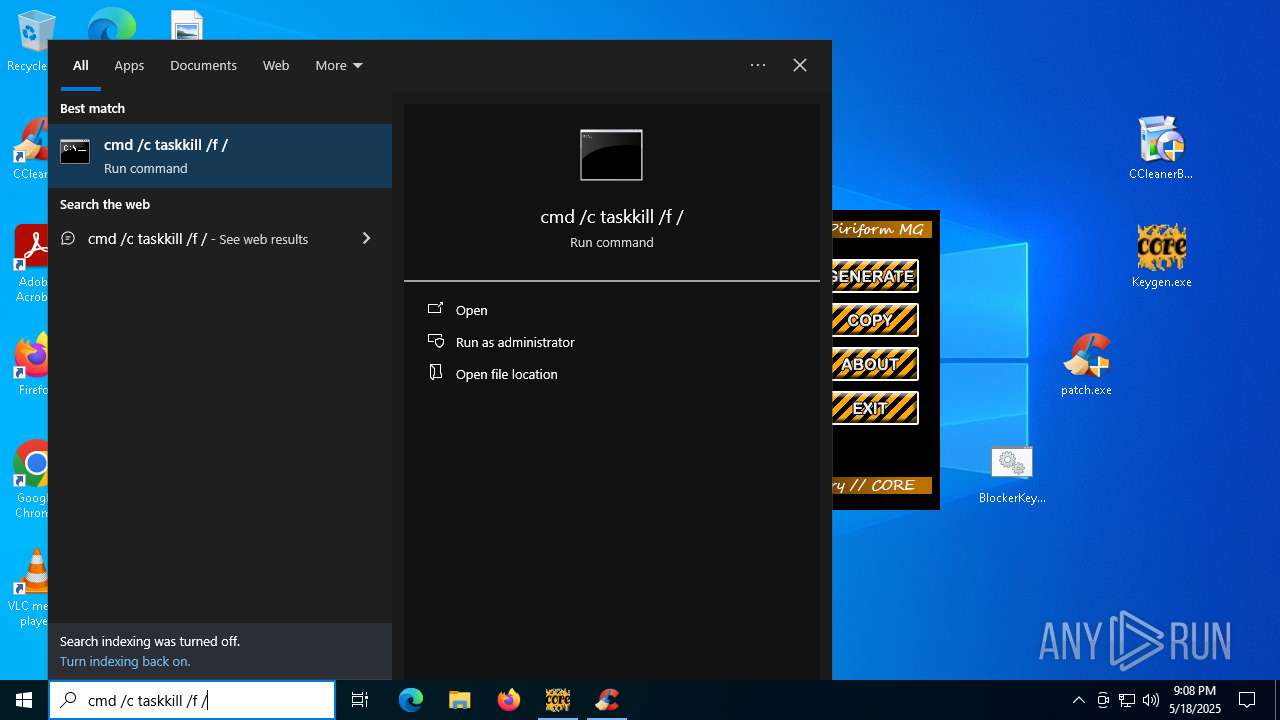Viewport: 1280px width, 720px height.
Task: Click COPY in keygen window
Action: [x=875, y=320]
